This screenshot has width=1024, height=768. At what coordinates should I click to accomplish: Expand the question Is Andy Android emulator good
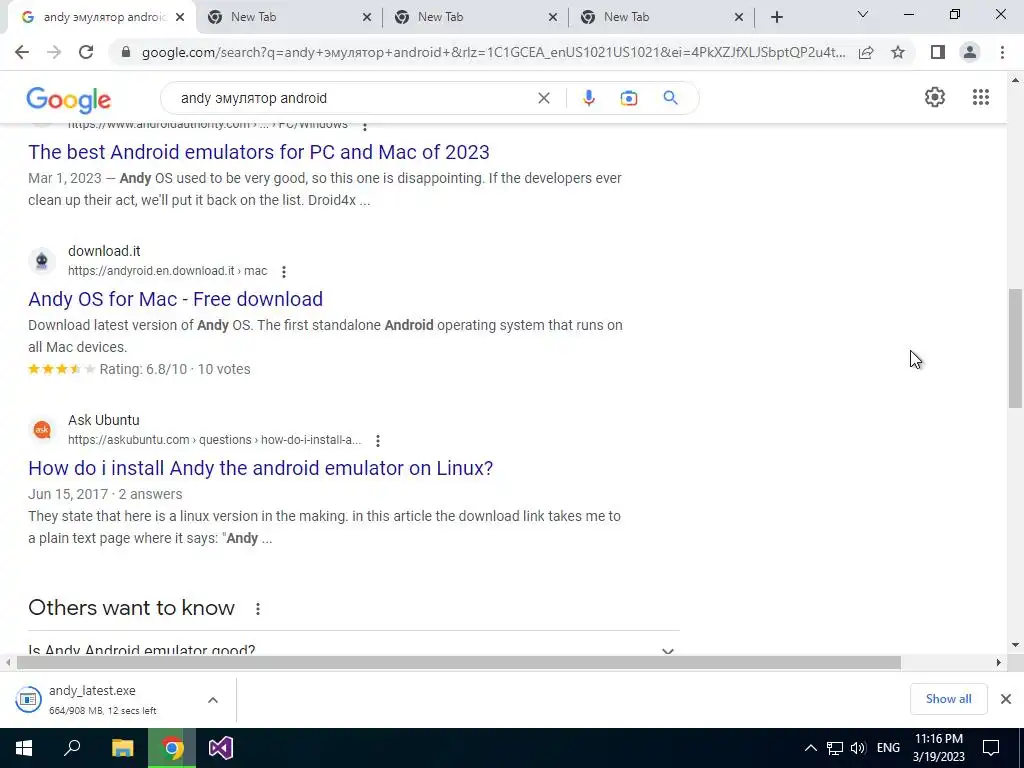353,650
